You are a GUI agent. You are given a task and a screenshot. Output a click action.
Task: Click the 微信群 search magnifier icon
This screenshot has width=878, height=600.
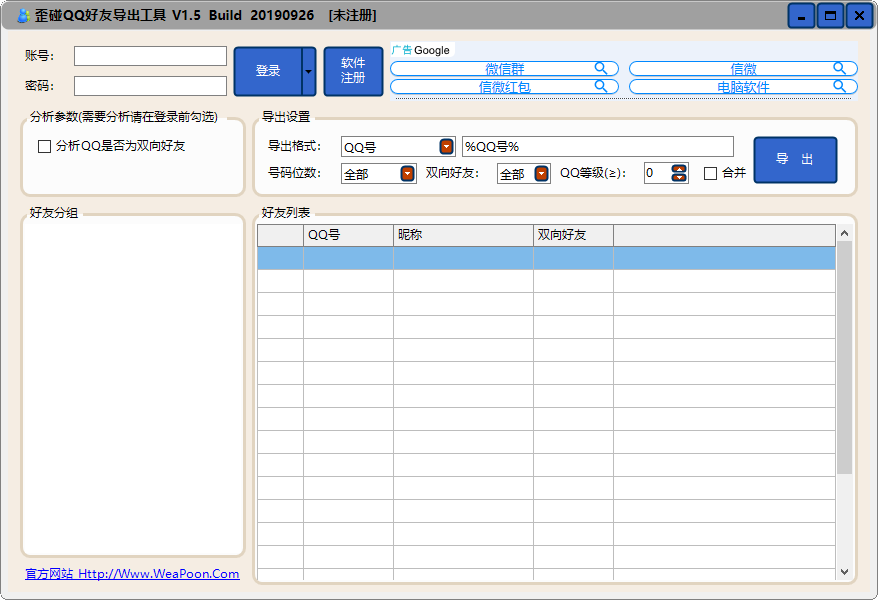(x=603, y=68)
